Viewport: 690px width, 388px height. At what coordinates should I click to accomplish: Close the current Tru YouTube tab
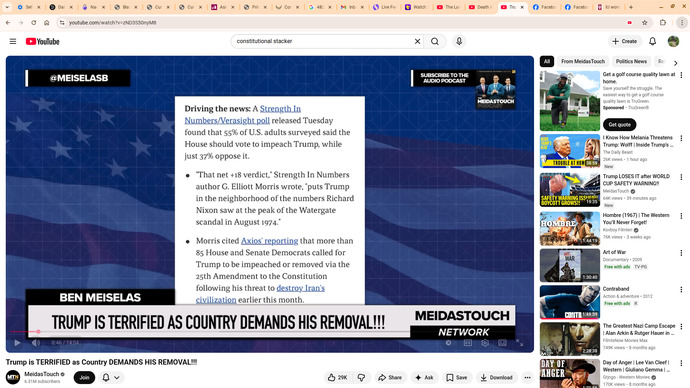point(522,7)
